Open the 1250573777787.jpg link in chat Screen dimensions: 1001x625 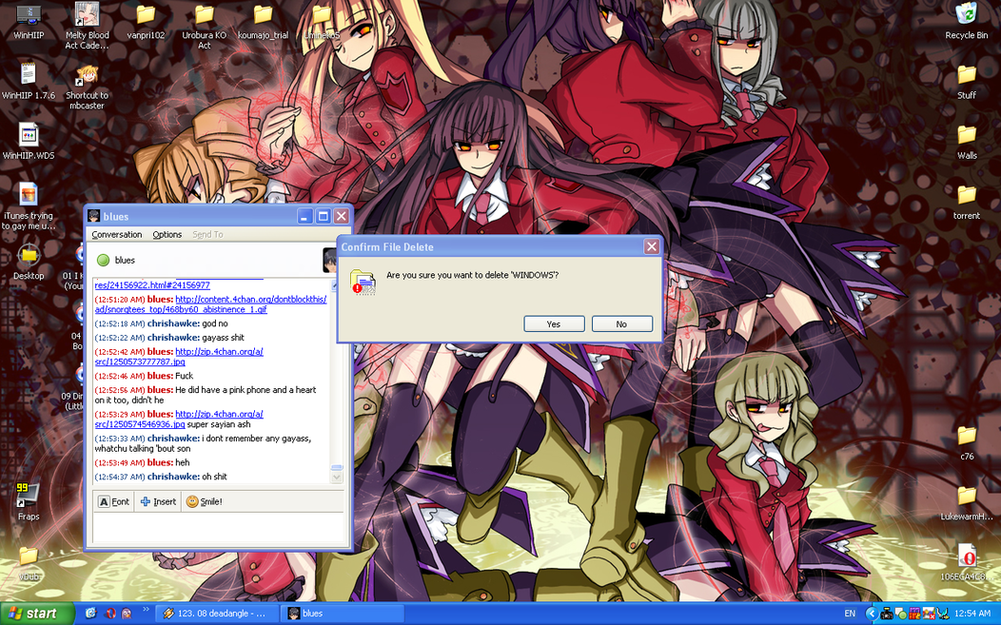pos(179,356)
